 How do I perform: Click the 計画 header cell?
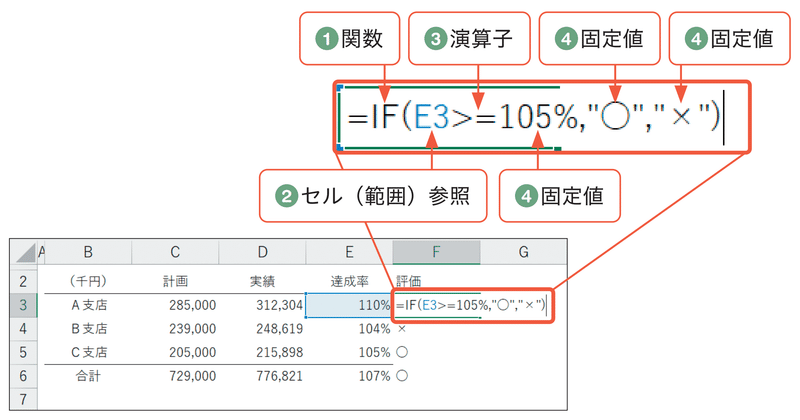coord(175,281)
